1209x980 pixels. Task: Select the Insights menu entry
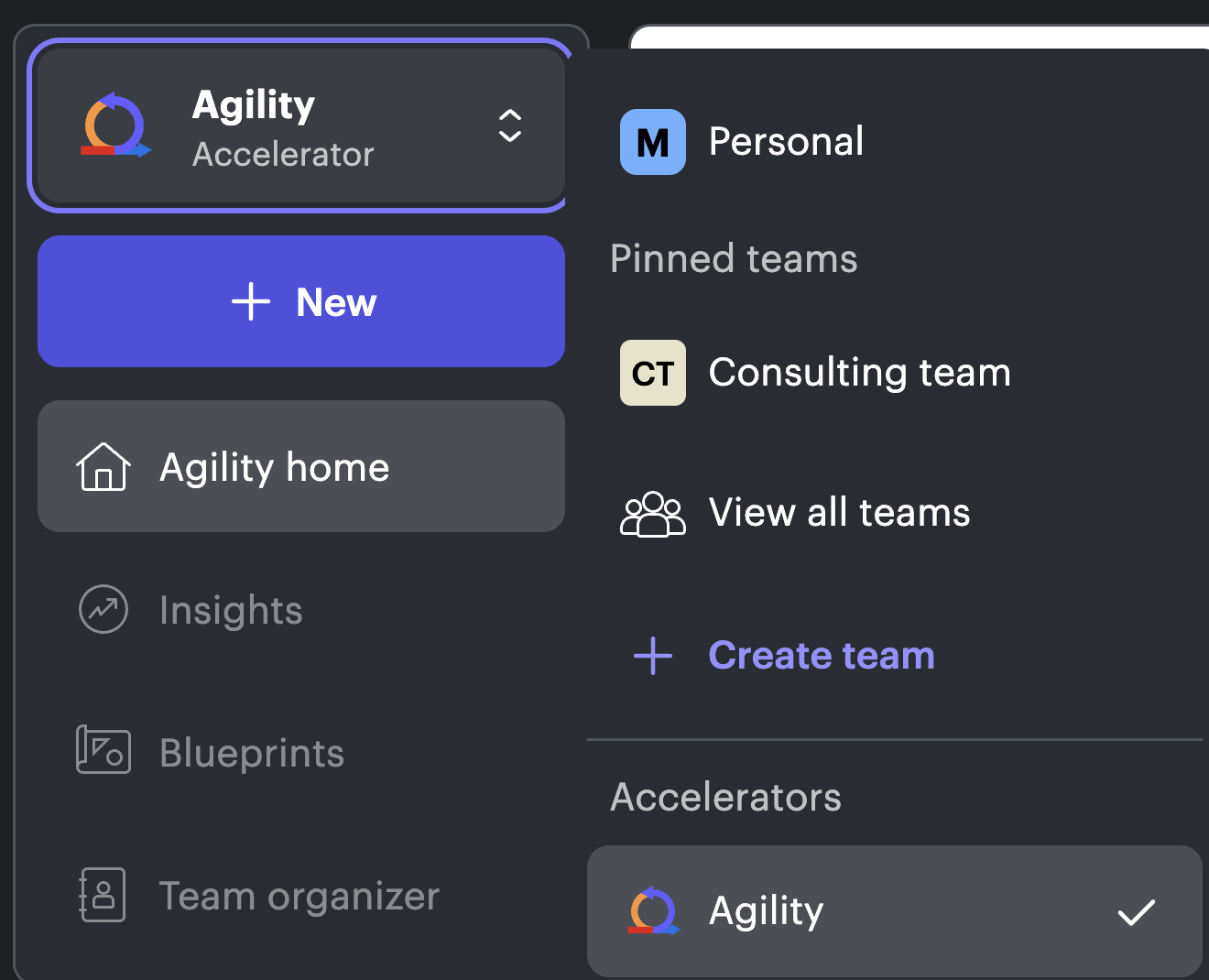coord(231,609)
